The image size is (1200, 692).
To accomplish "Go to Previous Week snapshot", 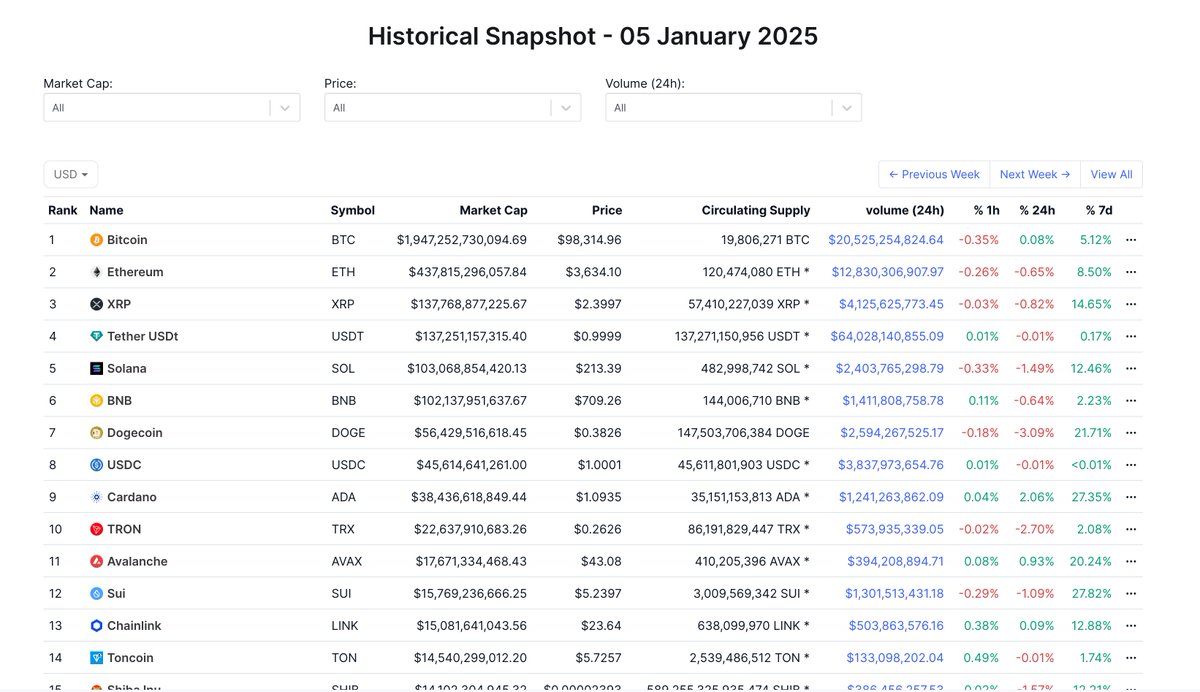I will (x=934, y=174).
